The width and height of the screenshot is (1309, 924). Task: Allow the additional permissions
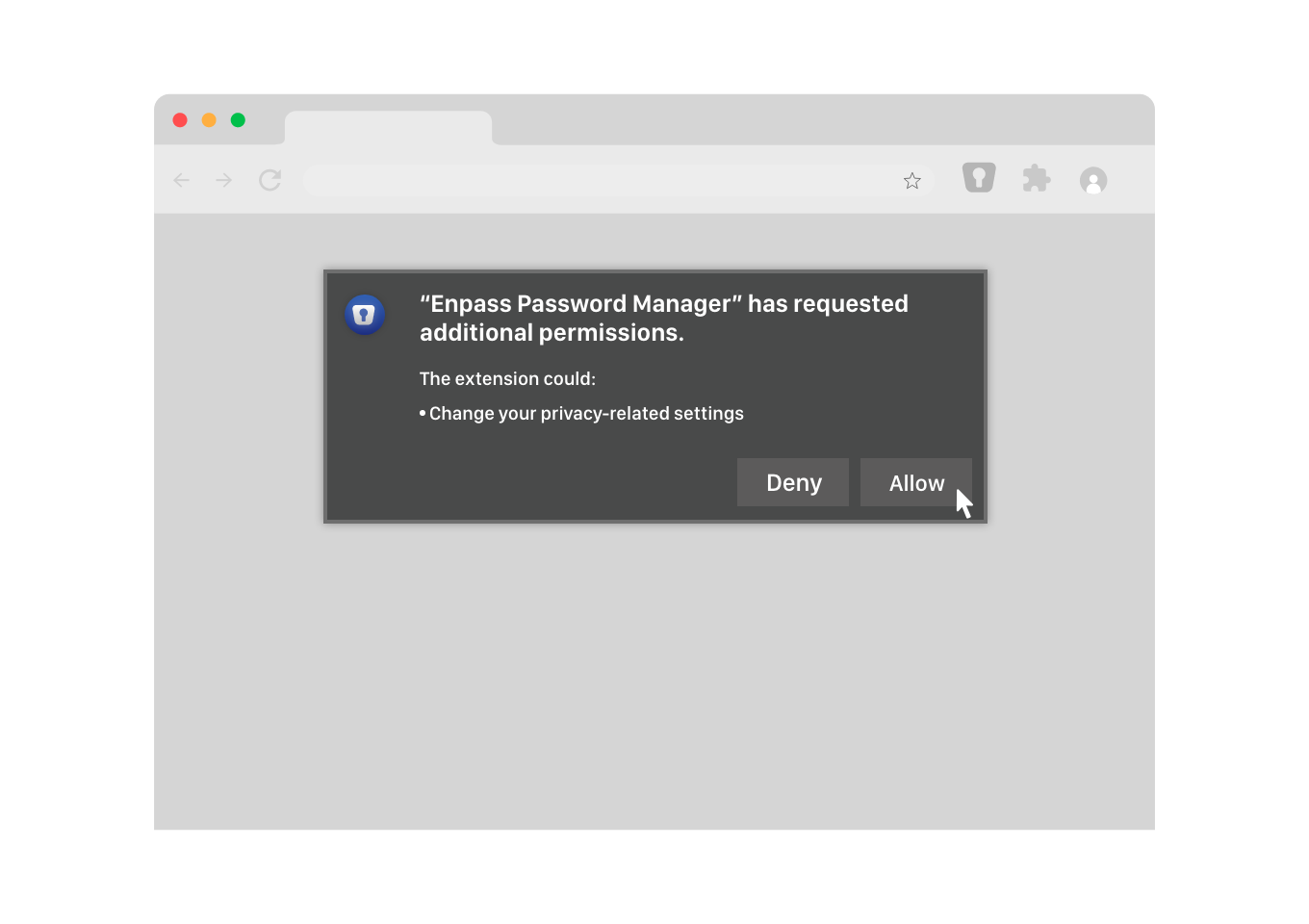click(915, 482)
